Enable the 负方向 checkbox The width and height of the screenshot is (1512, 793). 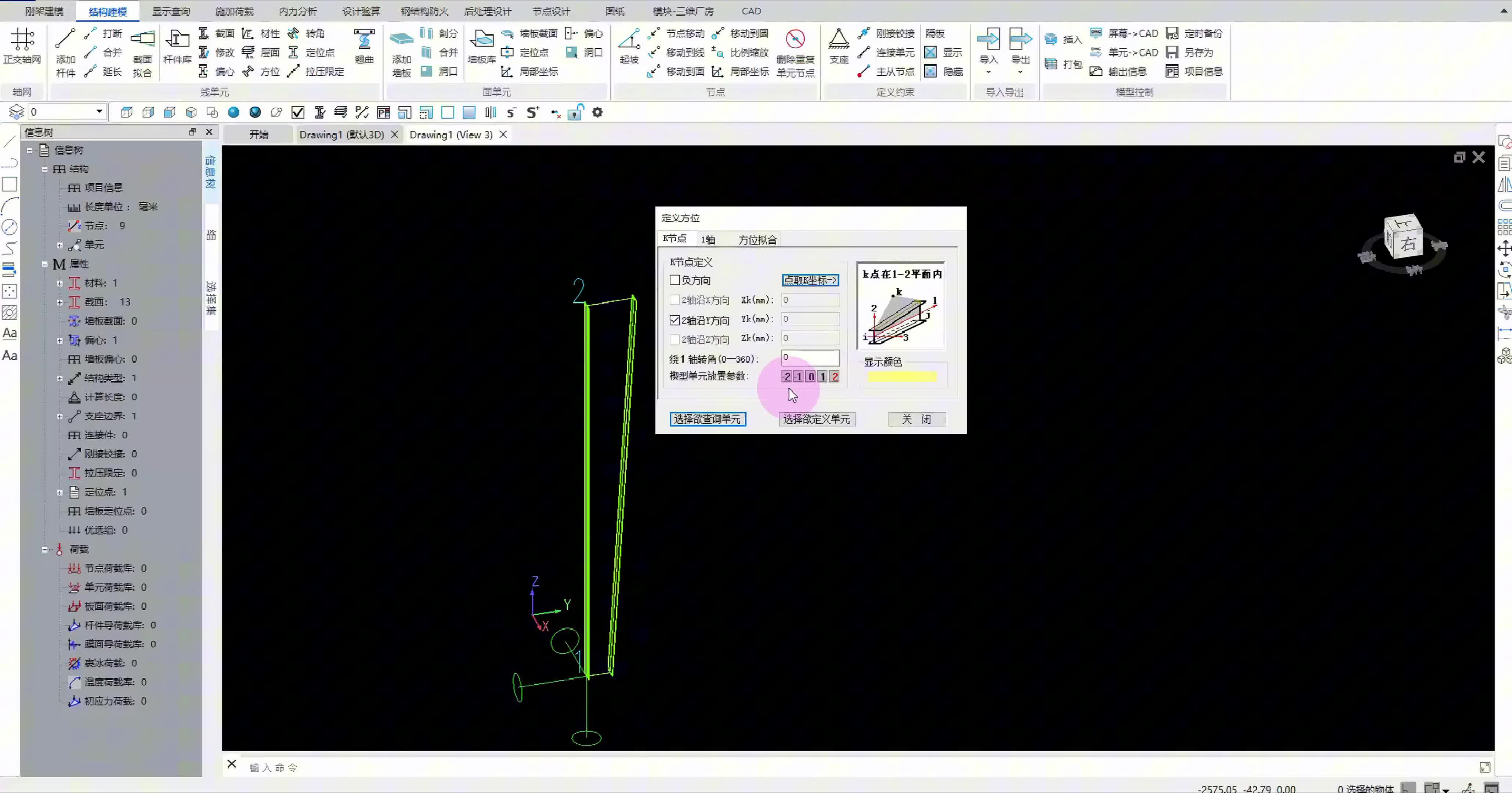pyautogui.click(x=675, y=280)
